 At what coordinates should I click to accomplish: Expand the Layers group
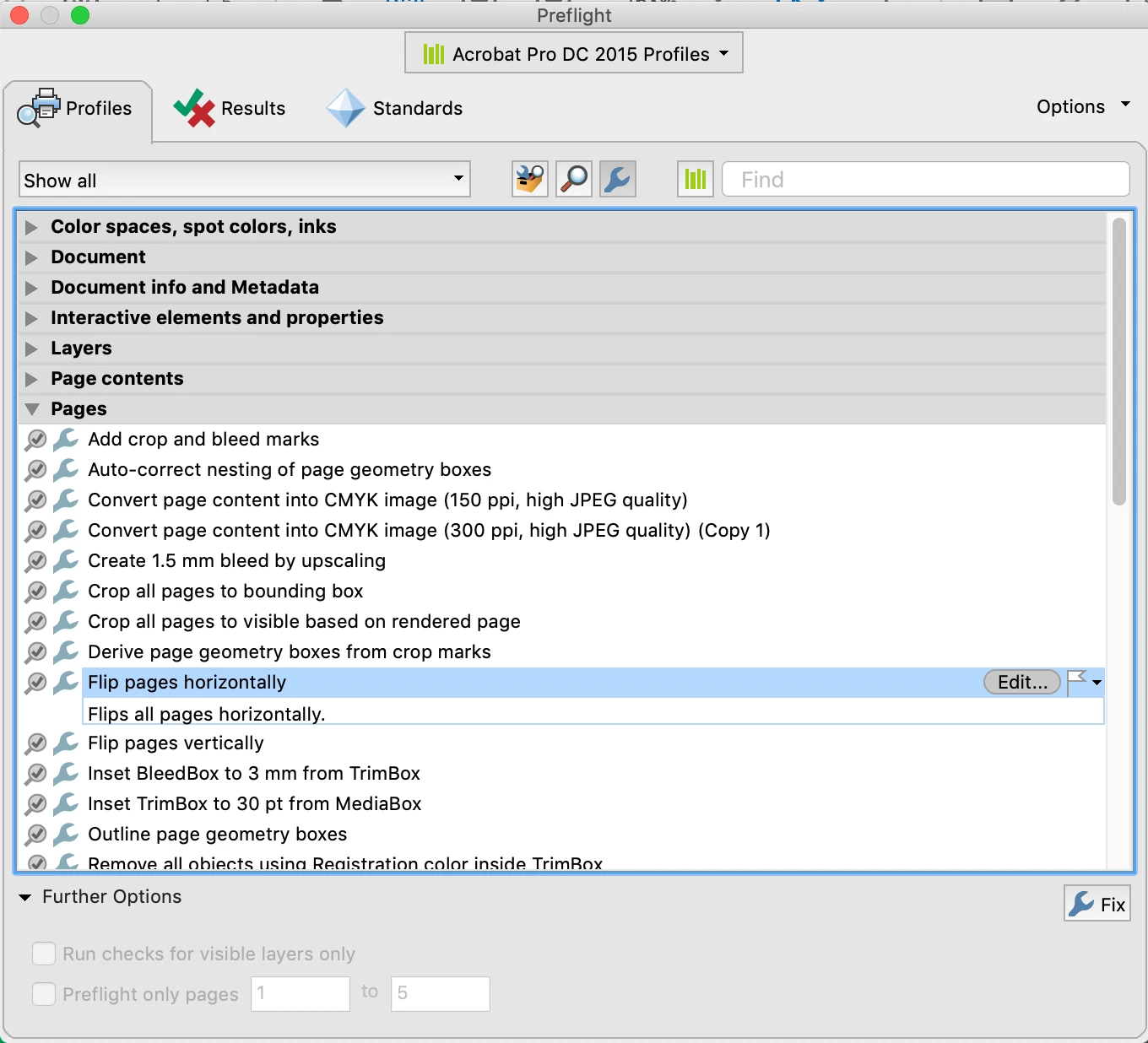(31, 349)
